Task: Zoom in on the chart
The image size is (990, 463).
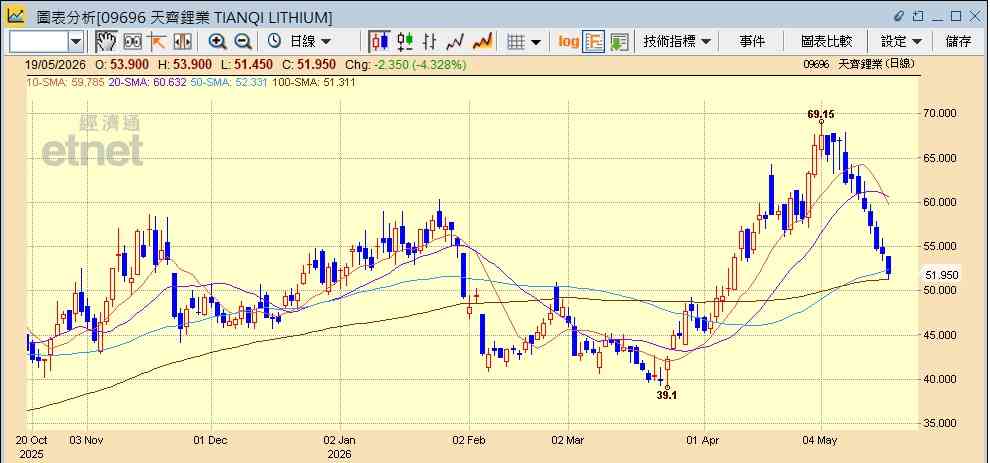Action: (218, 42)
